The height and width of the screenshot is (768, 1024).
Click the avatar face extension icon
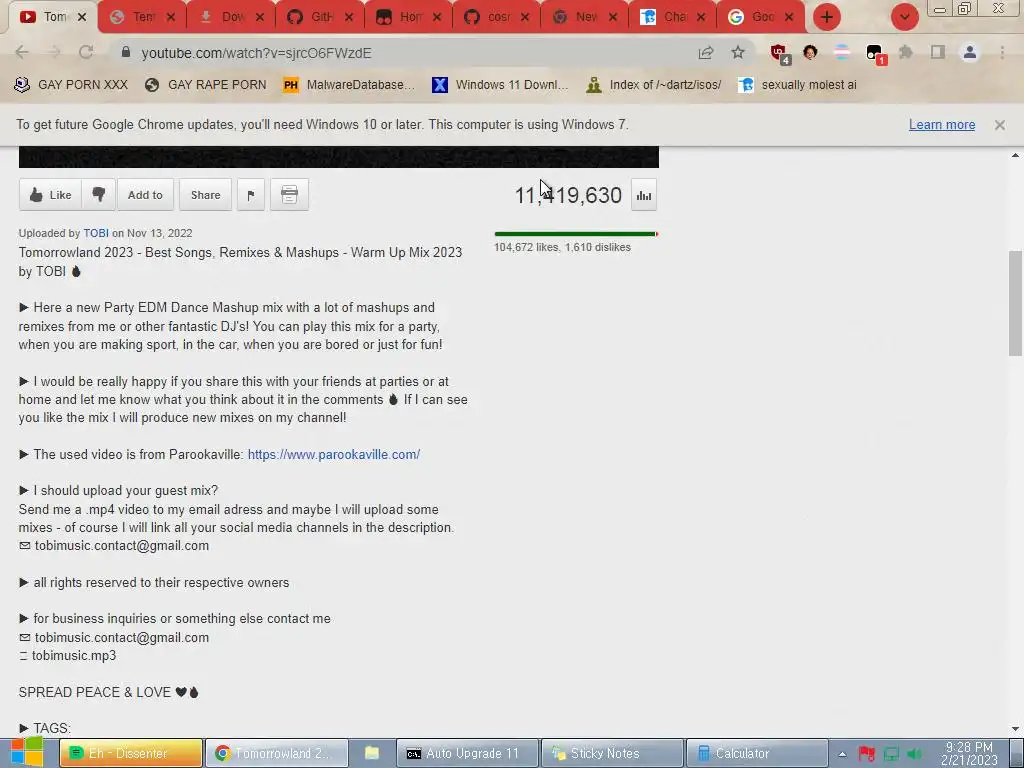pyautogui.click(x=810, y=52)
